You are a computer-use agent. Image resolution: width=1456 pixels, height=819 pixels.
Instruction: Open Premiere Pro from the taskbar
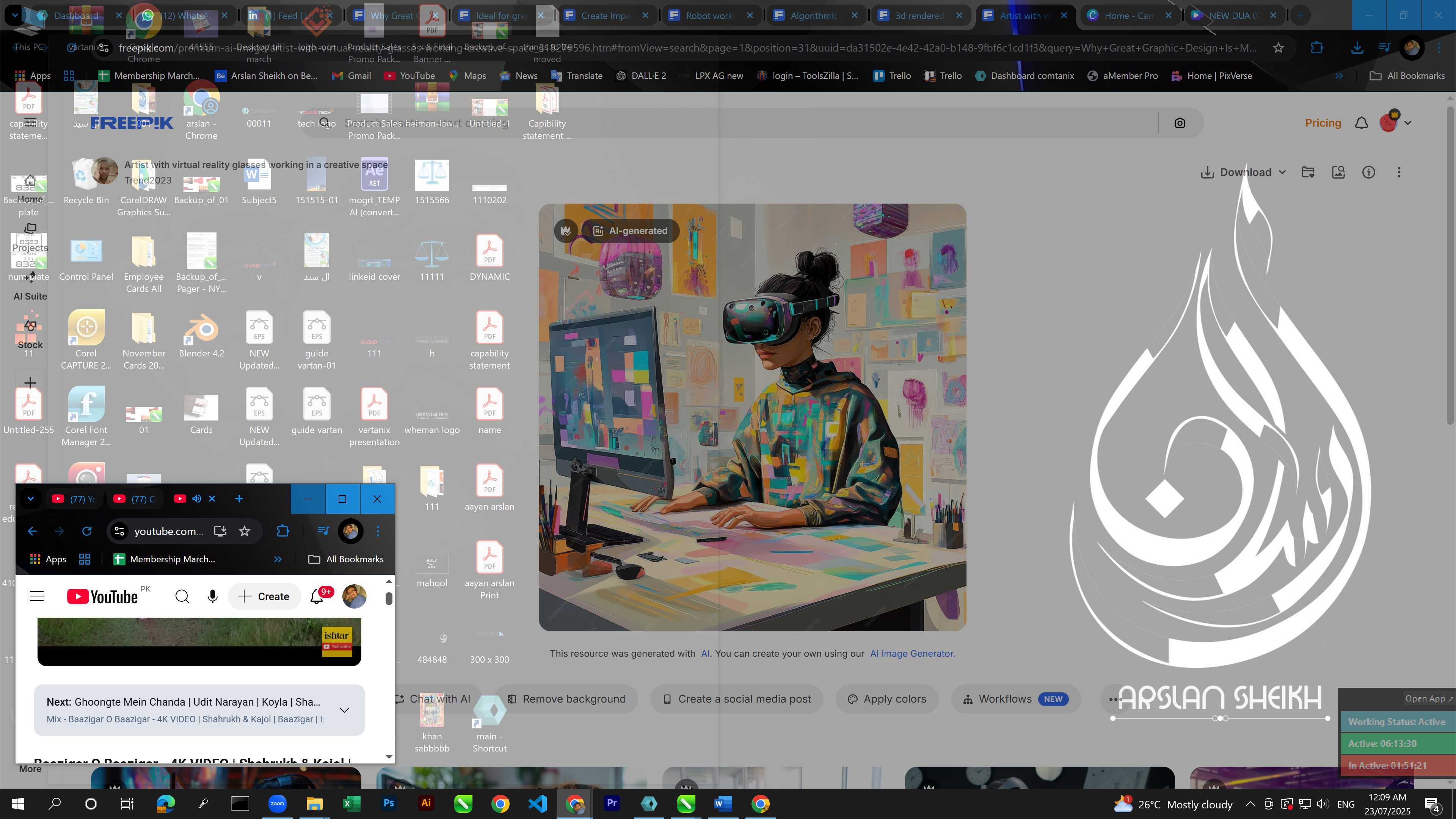[x=612, y=803]
